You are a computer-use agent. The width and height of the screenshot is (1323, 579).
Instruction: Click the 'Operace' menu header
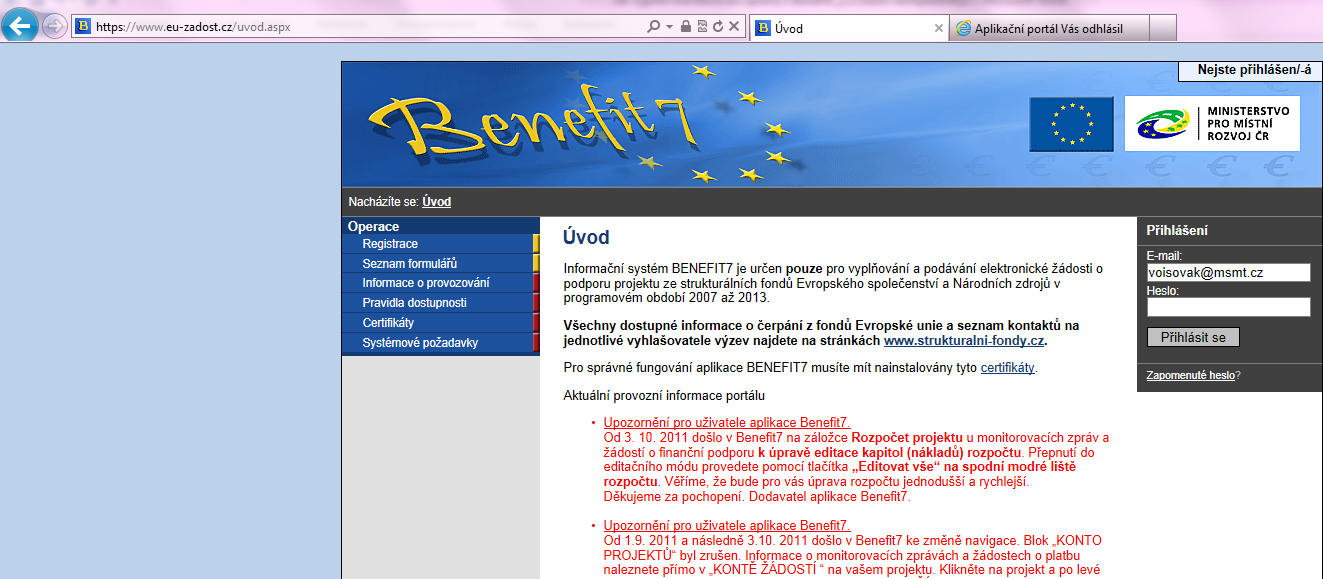[373, 227]
